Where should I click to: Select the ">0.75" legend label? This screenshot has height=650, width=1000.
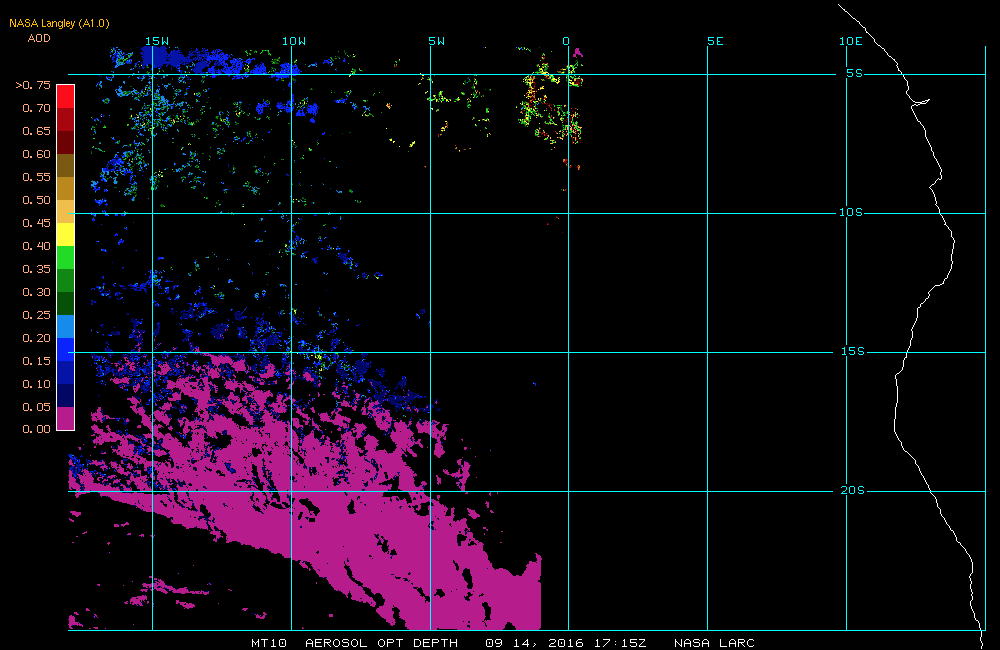pos(33,85)
